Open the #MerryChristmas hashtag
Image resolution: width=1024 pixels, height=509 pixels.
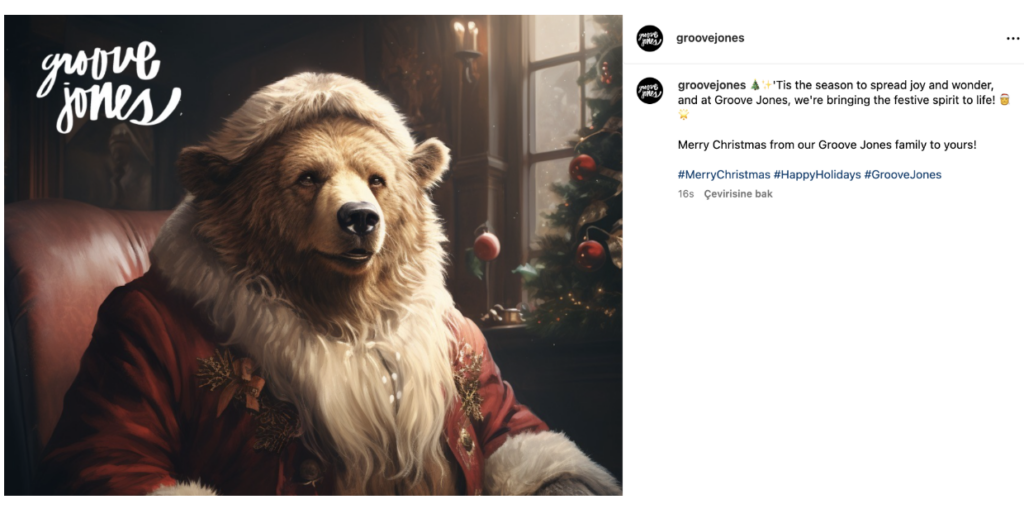724,174
